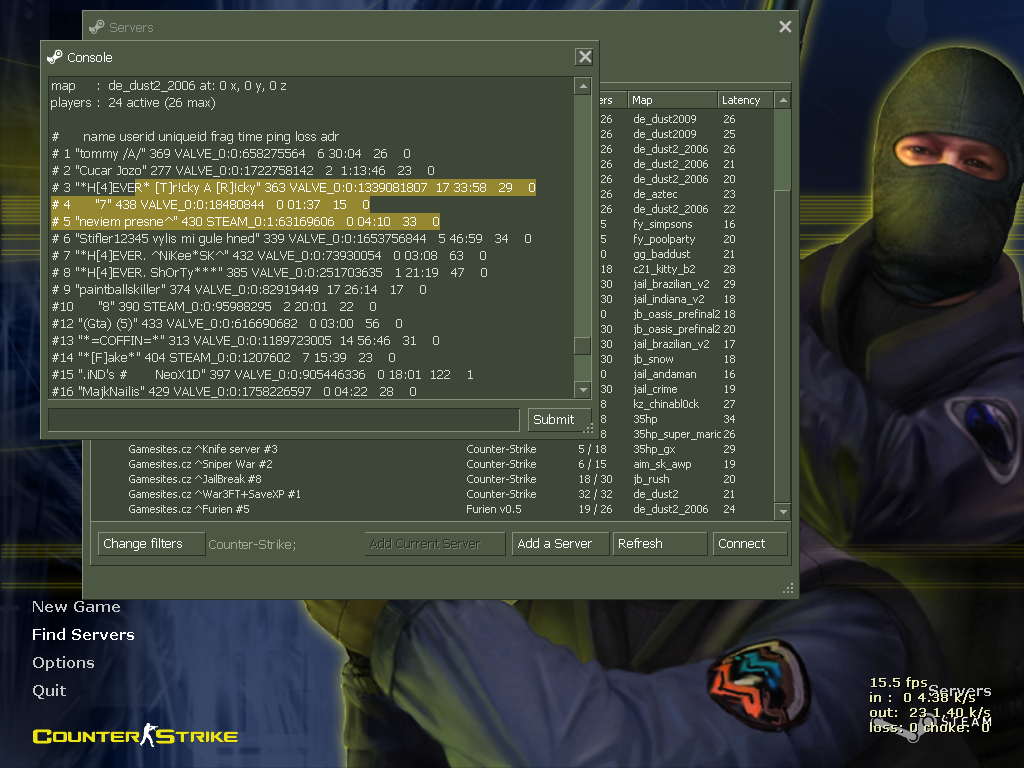Click the Furien v0.5 game cell
Image resolution: width=1024 pixels, height=768 pixels.
pos(494,509)
